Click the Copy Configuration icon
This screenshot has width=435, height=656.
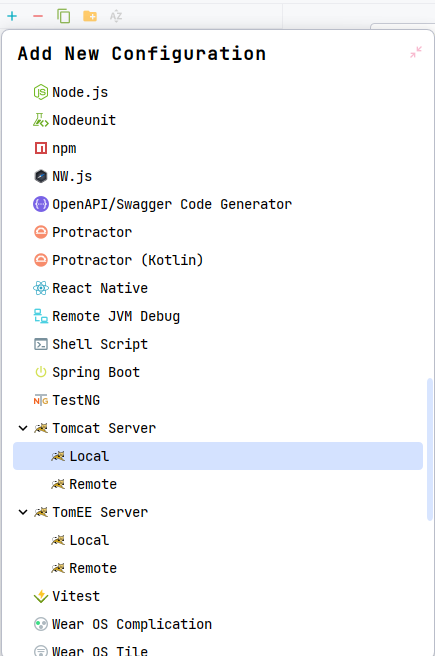64,16
